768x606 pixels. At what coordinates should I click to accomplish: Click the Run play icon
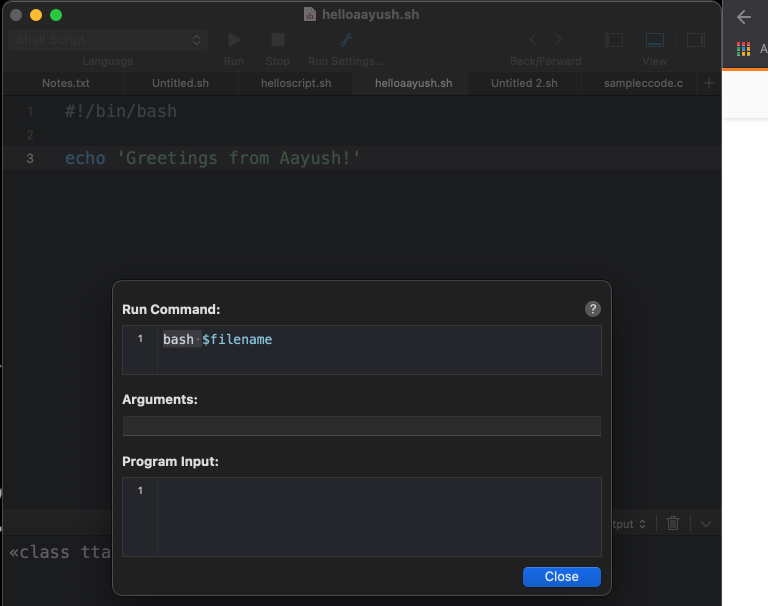[234, 40]
